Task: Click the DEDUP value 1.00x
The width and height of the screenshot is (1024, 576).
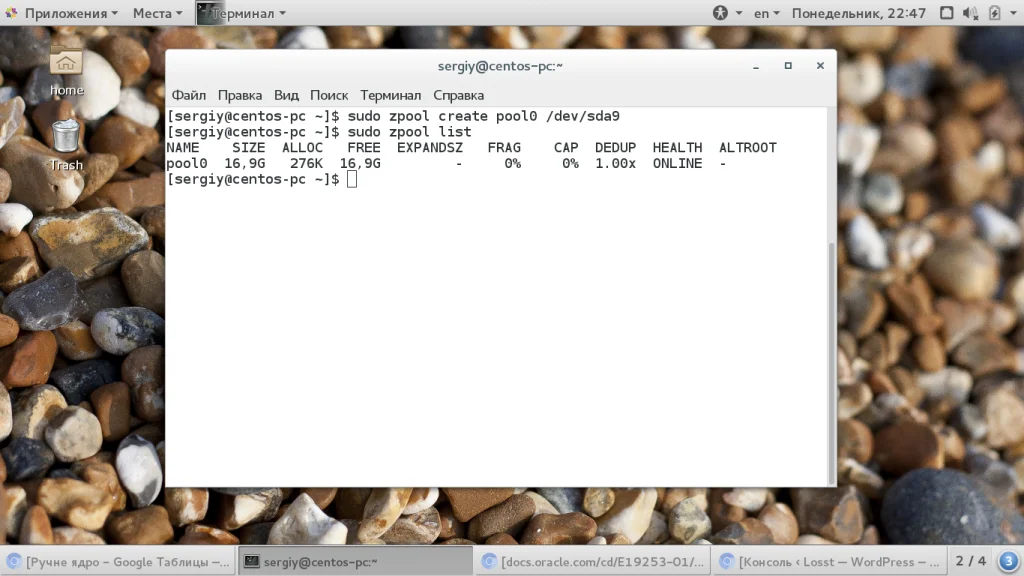Action: [x=615, y=163]
